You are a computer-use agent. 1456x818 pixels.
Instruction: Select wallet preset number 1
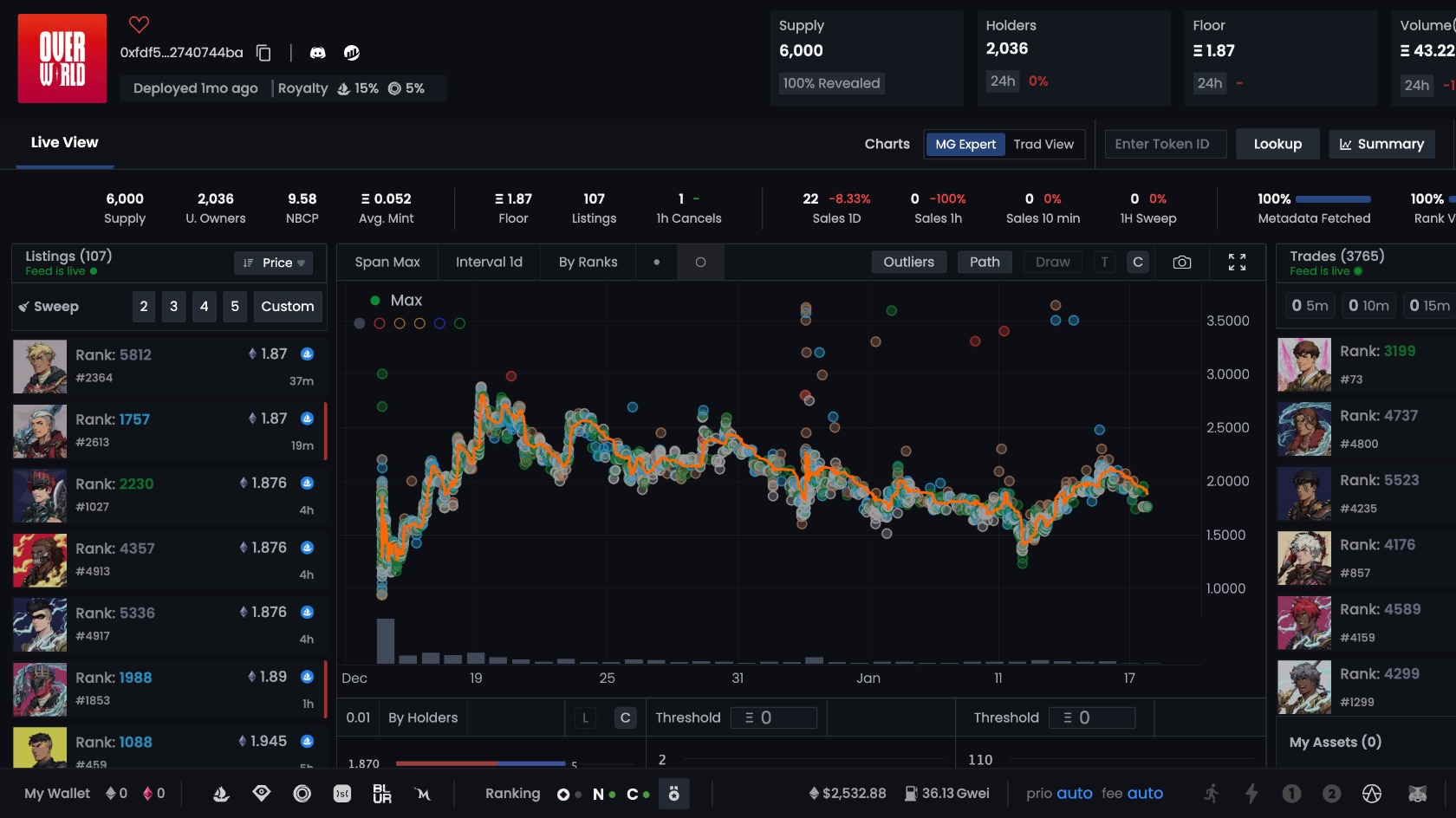tap(1291, 794)
